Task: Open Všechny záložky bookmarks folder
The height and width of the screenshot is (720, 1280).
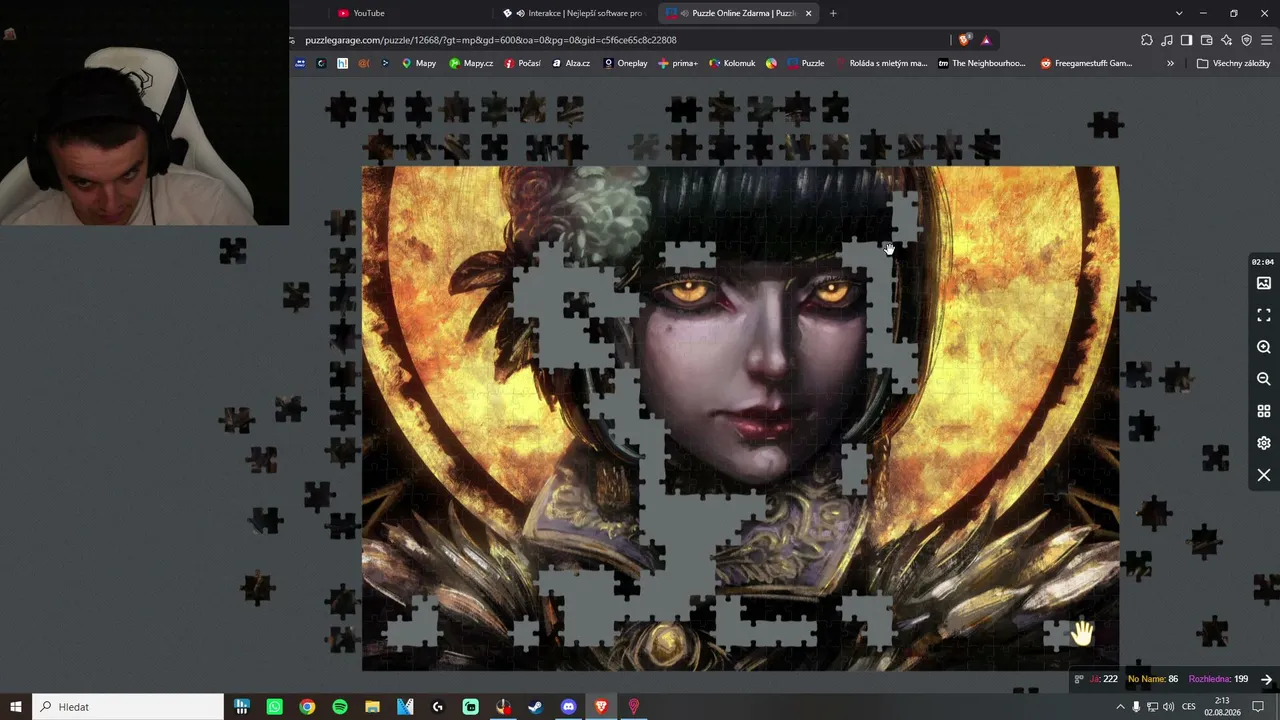Action: (x=1234, y=63)
